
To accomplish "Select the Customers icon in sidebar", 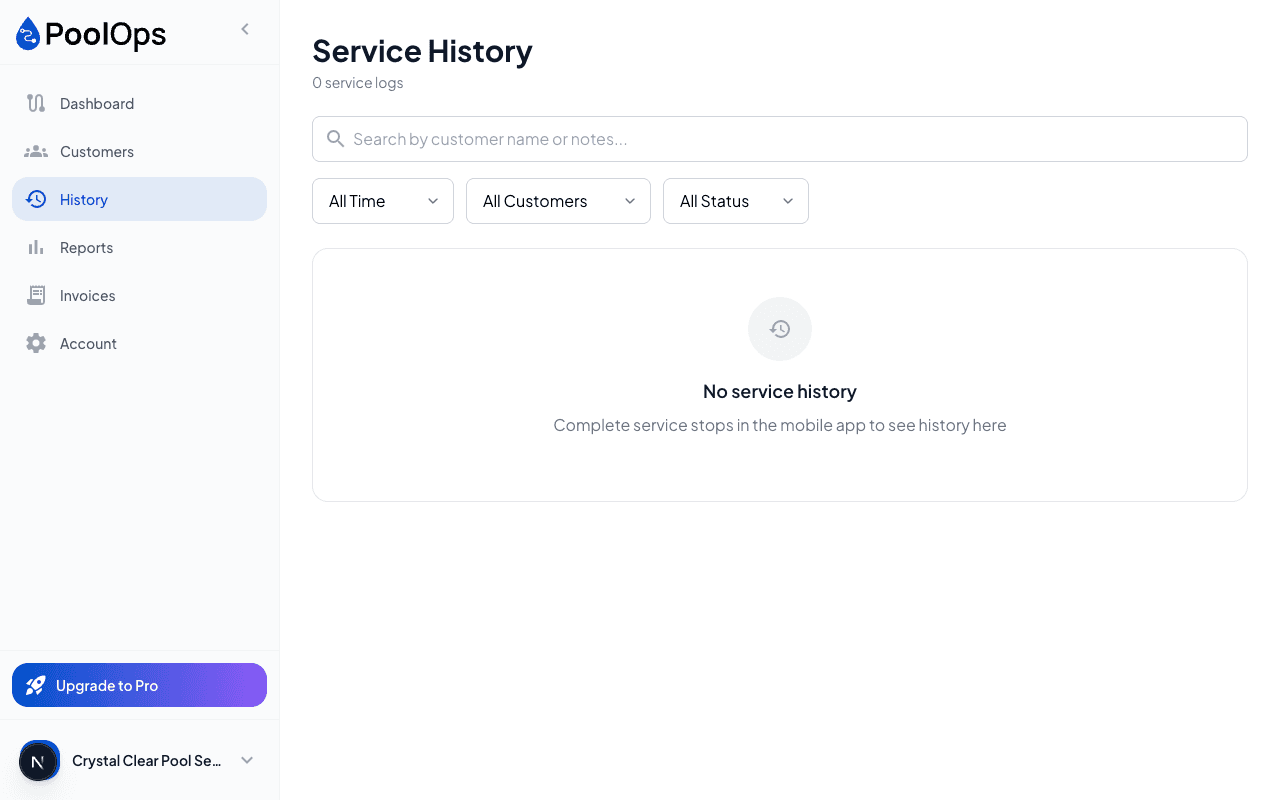I will click(x=36, y=151).
